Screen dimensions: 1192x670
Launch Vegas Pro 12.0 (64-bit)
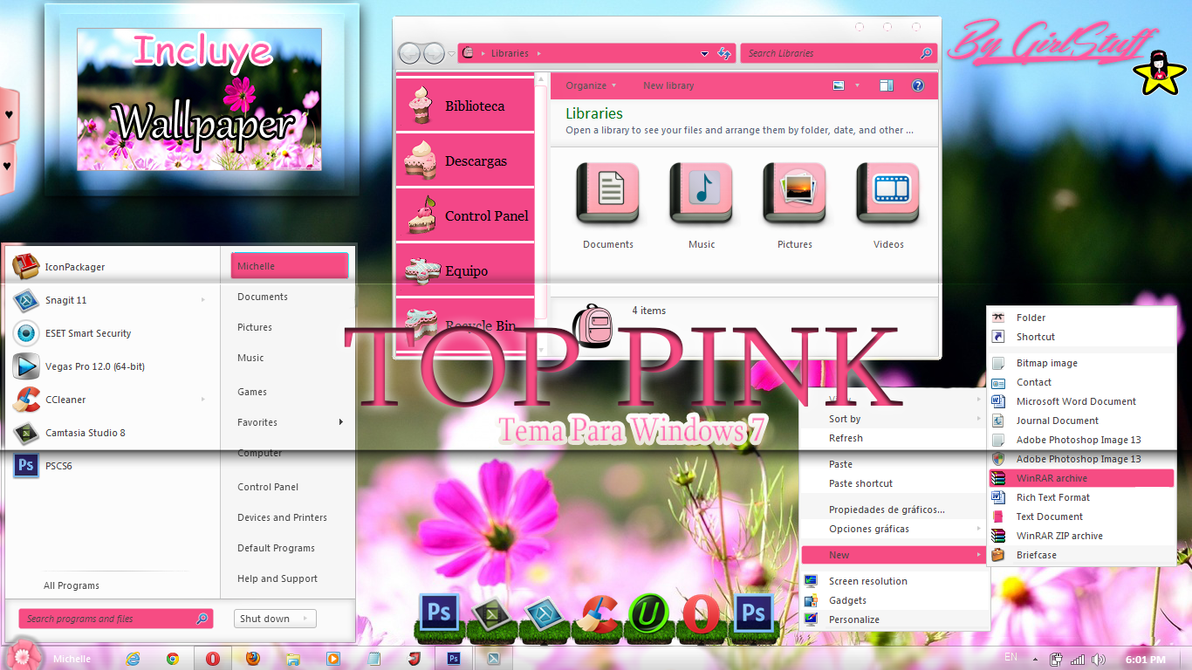(112, 366)
